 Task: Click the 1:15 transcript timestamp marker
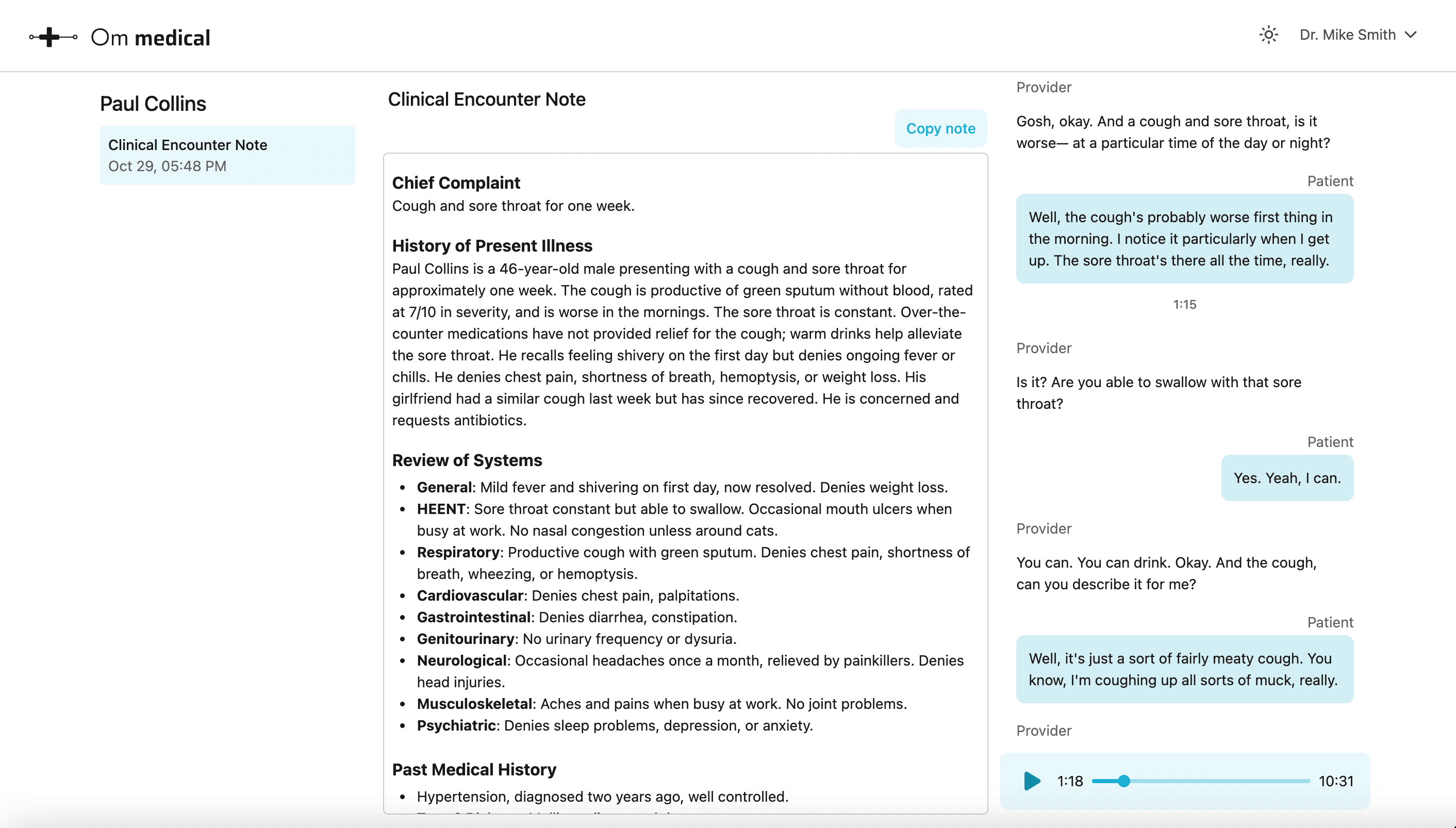tap(1184, 304)
